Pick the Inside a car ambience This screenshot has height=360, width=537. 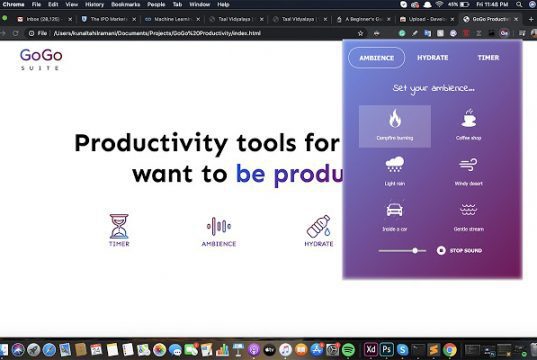pos(395,216)
